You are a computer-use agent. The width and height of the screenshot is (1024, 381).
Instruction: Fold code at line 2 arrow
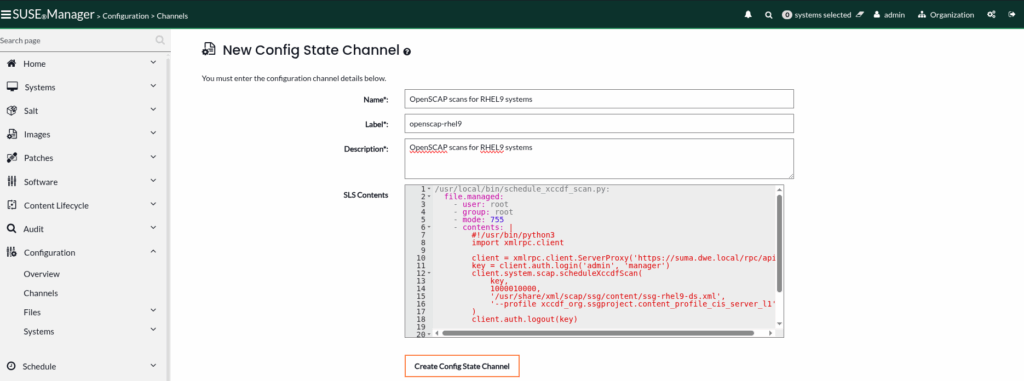429,197
